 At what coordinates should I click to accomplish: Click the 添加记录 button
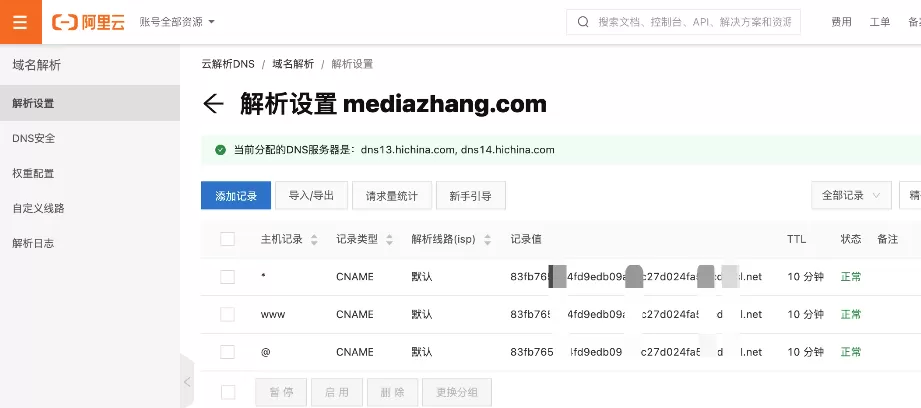[x=236, y=195]
